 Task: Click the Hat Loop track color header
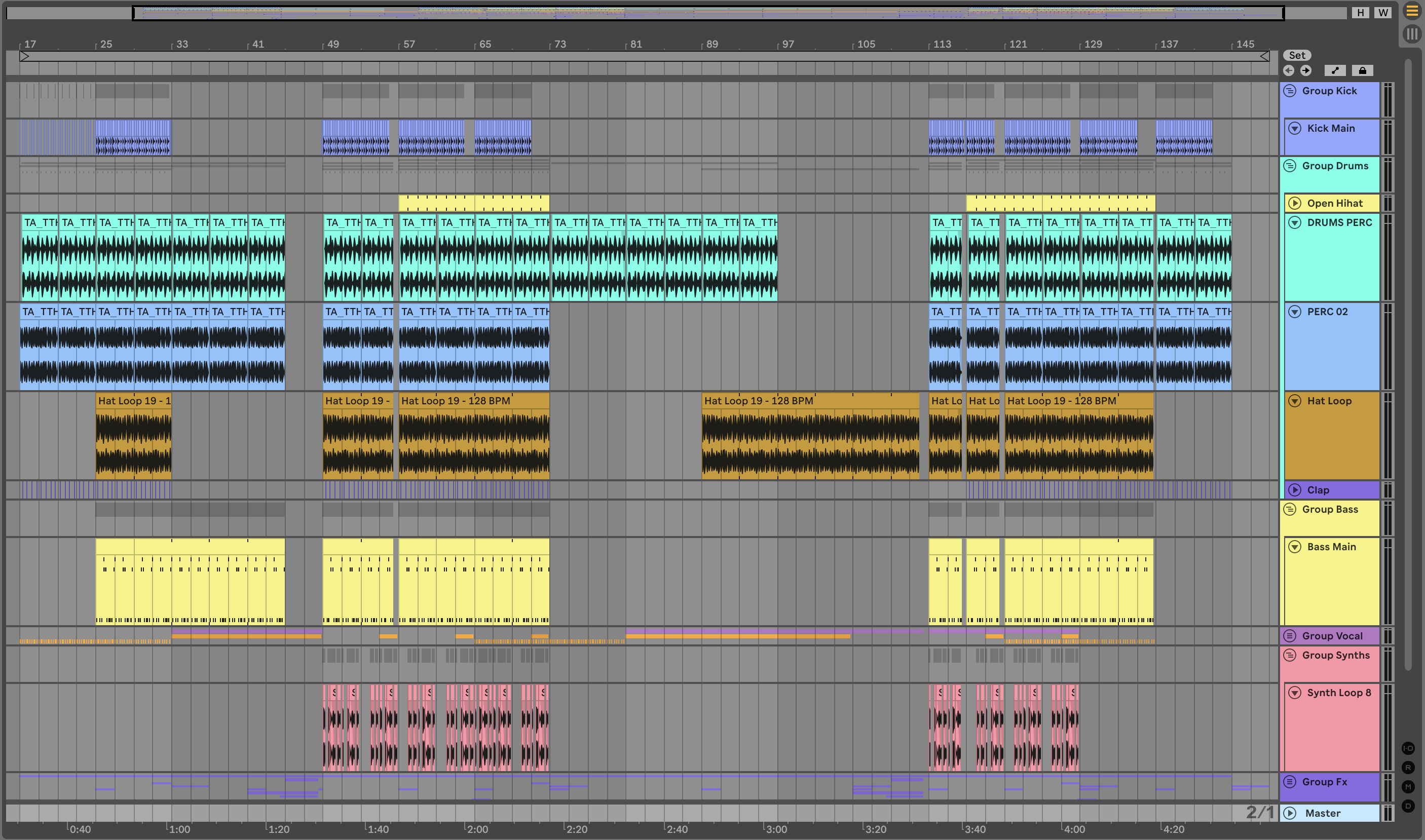1330,401
